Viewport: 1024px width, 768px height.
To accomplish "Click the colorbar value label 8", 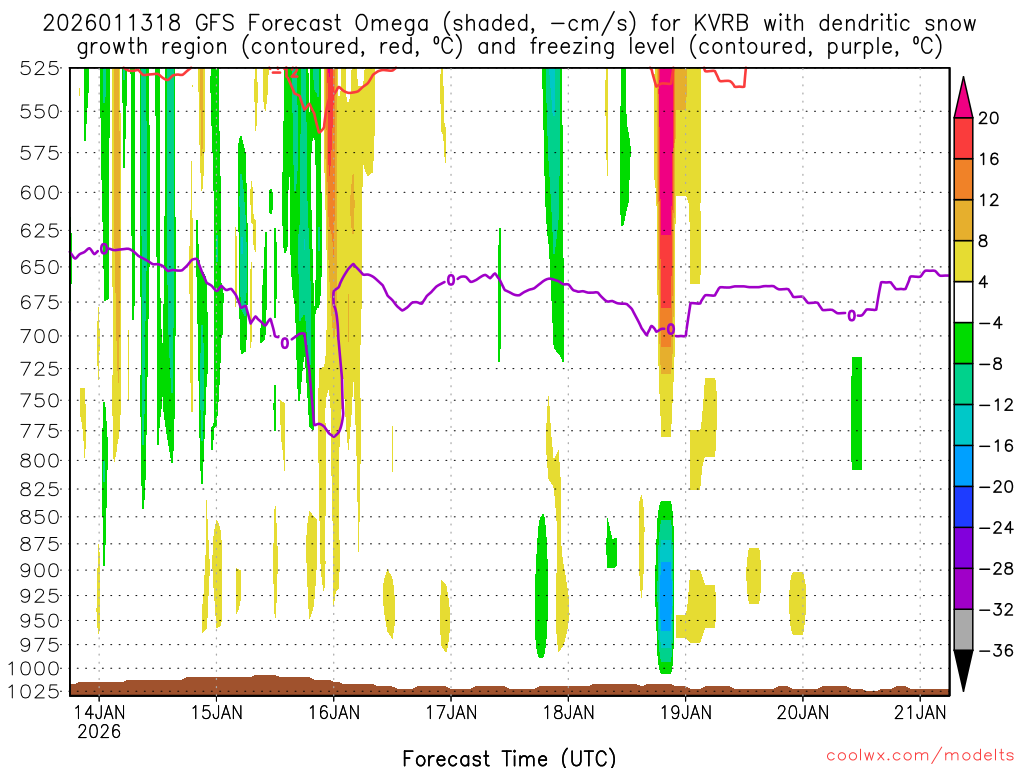I will point(984,241).
